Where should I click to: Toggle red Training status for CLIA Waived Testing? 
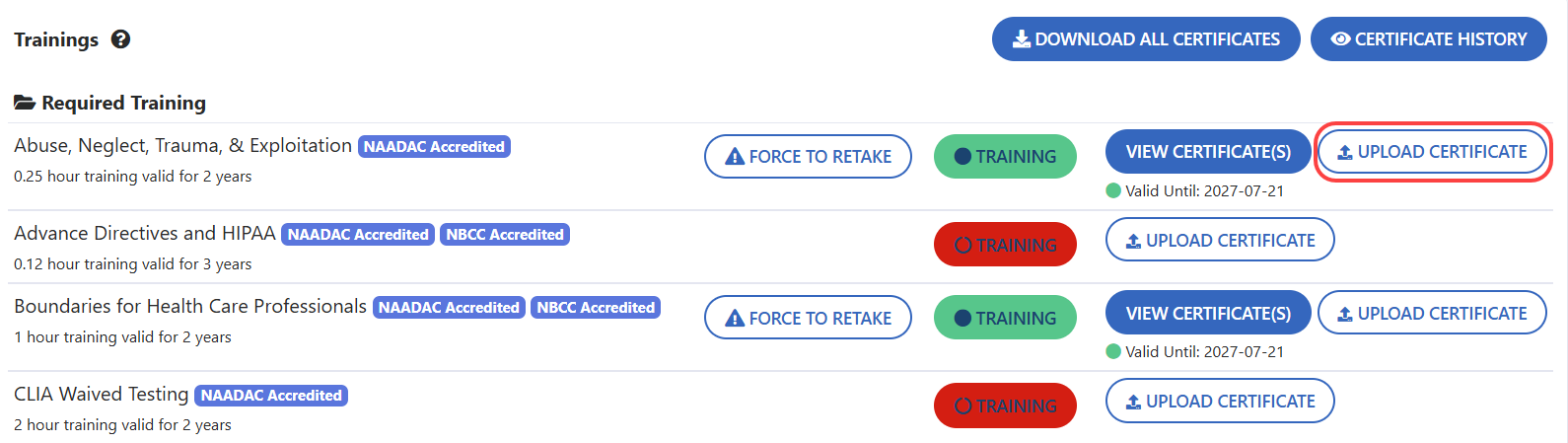[1005, 406]
